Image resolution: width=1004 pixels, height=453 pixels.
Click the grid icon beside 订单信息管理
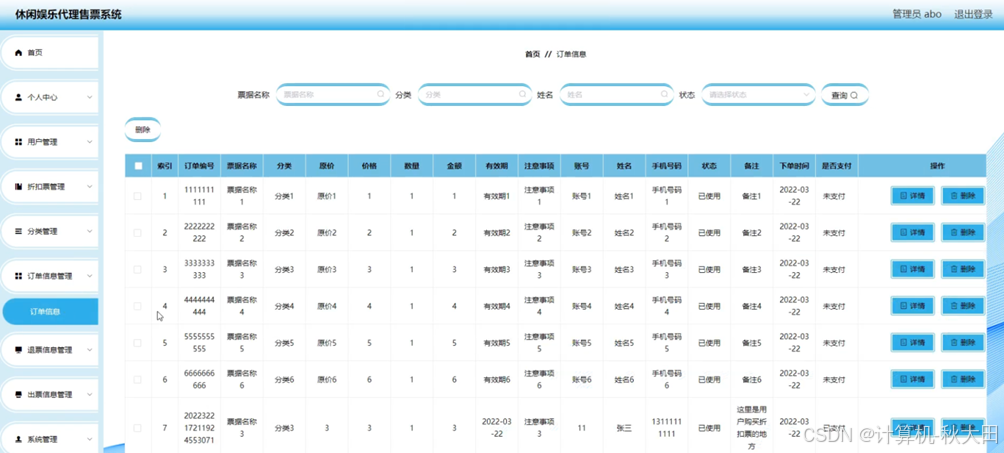19,276
